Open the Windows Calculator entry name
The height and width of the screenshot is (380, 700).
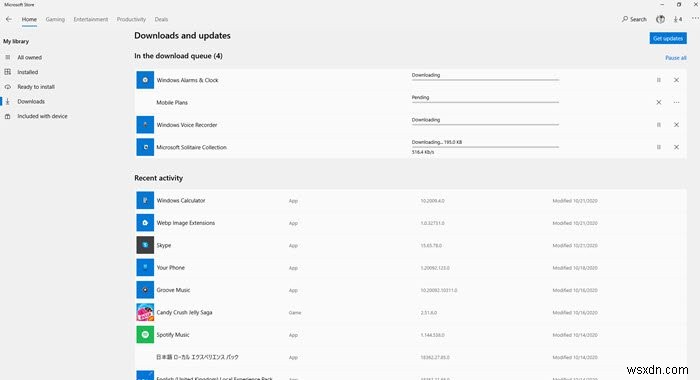[x=181, y=201]
